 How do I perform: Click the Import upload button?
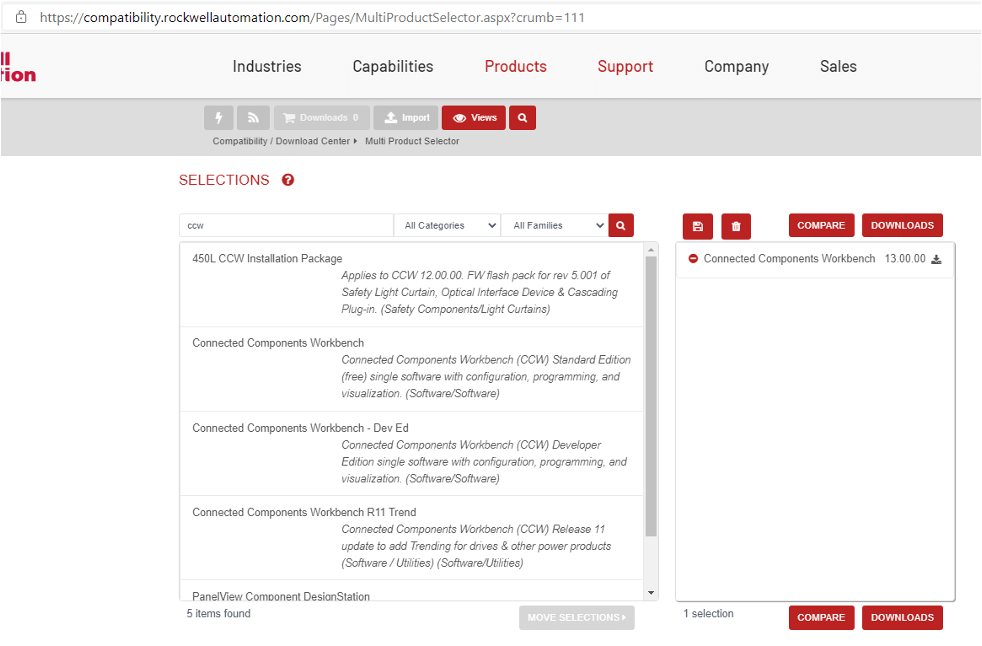[406, 118]
